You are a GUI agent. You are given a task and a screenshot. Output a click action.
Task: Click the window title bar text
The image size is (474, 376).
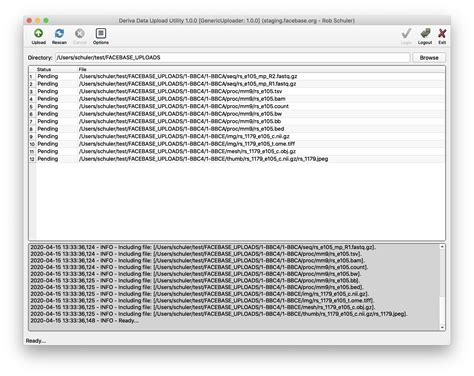tap(237, 20)
